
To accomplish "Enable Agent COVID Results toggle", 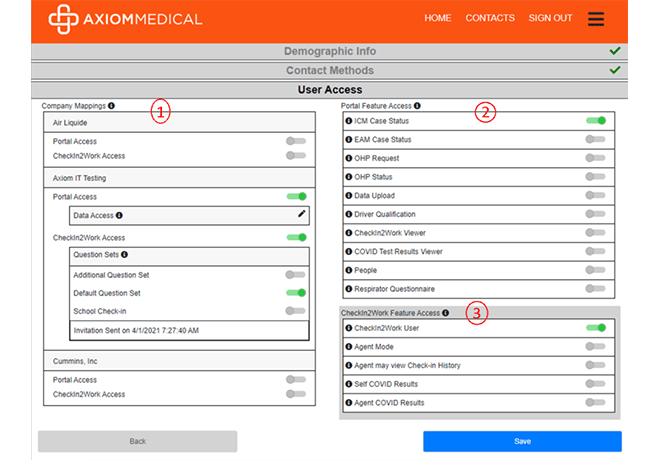I will pos(595,402).
